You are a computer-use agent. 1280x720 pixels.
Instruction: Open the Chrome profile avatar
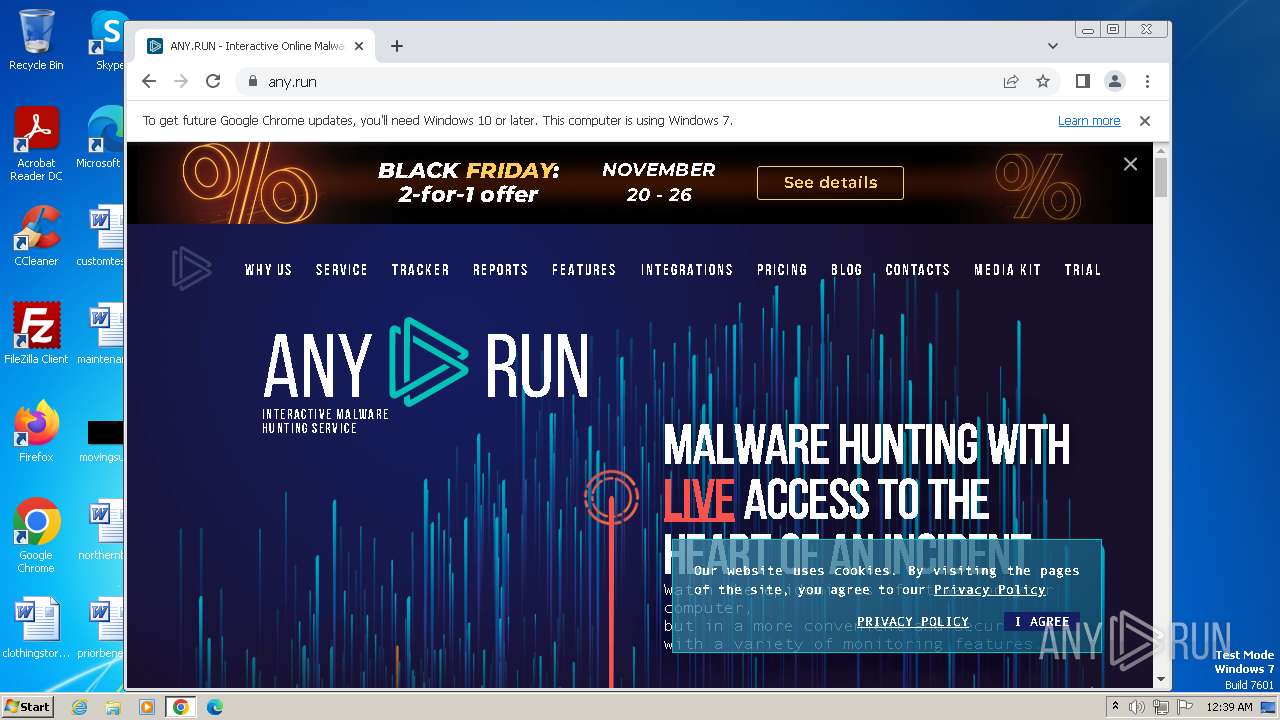[x=1114, y=81]
